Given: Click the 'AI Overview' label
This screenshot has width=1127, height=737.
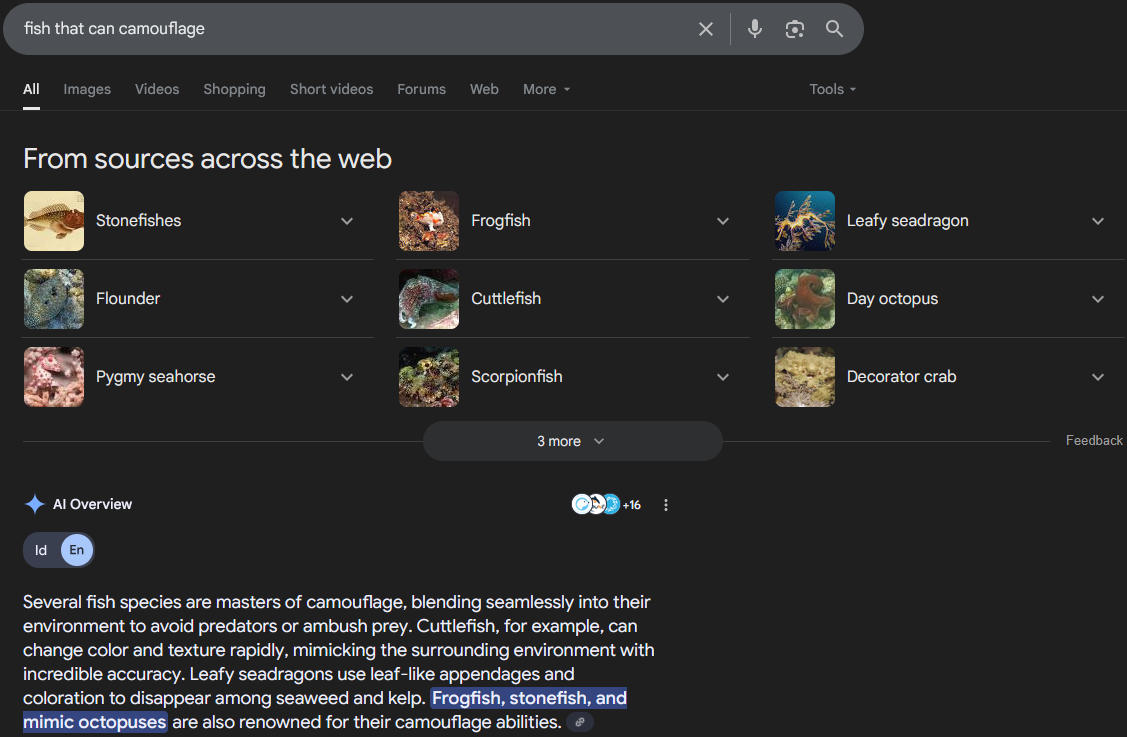Looking at the screenshot, I should click(92, 504).
